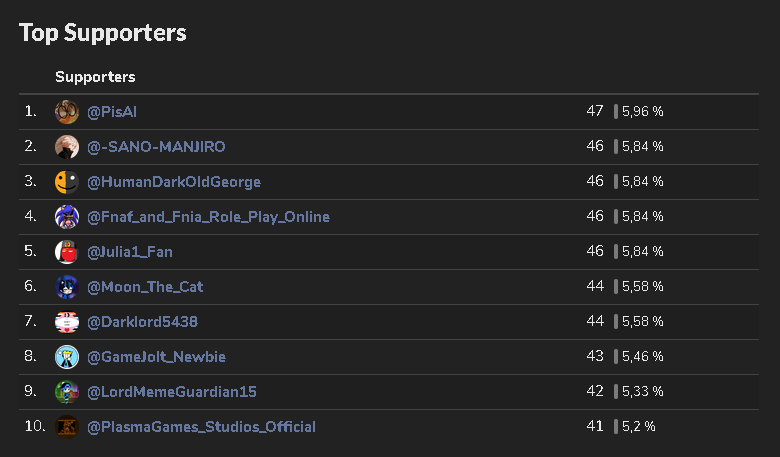This screenshot has width=780, height=457.
Task: Go to the @Moon_The_Cat profile link
Action: [145, 287]
